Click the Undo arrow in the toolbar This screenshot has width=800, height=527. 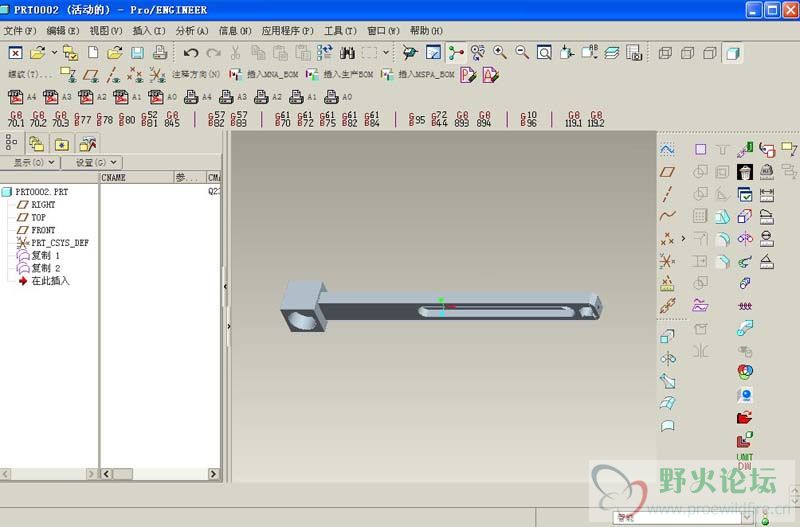(x=191, y=53)
